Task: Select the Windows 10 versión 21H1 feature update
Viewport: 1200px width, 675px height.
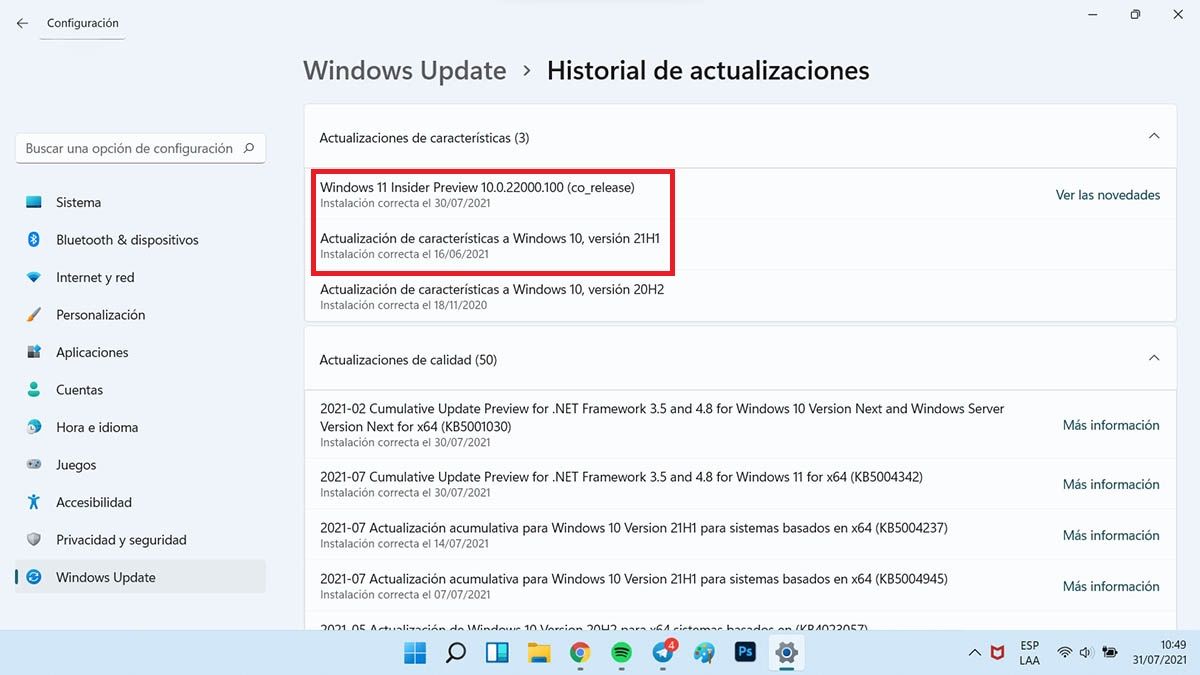Action: pyautogui.click(x=490, y=238)
